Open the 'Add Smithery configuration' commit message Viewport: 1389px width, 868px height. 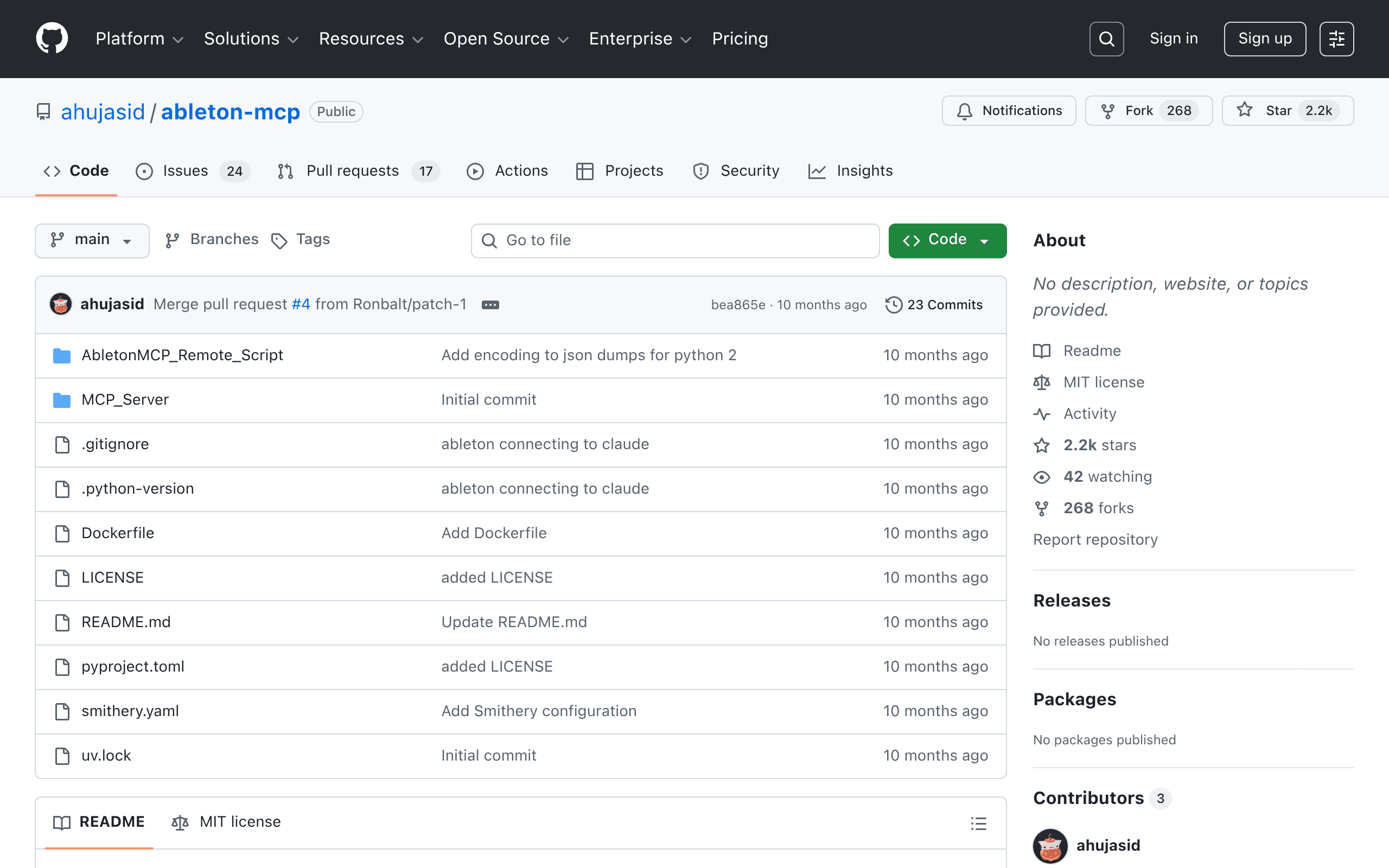pyautogui.click(x=538, y=711)
